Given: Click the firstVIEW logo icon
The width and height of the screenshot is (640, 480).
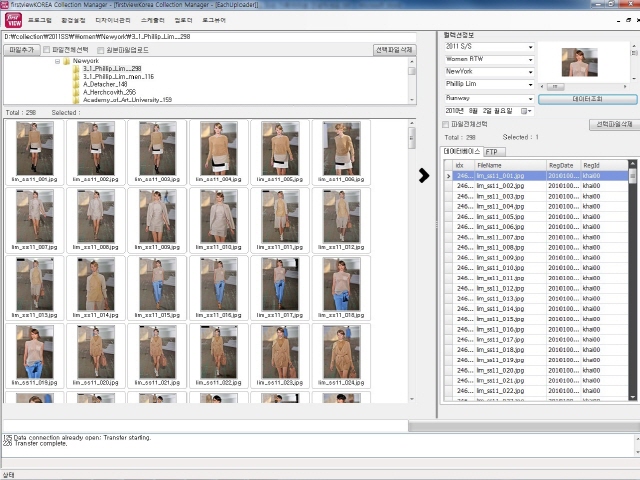Looking at the screenshot, I should click(x=13, y=20).
